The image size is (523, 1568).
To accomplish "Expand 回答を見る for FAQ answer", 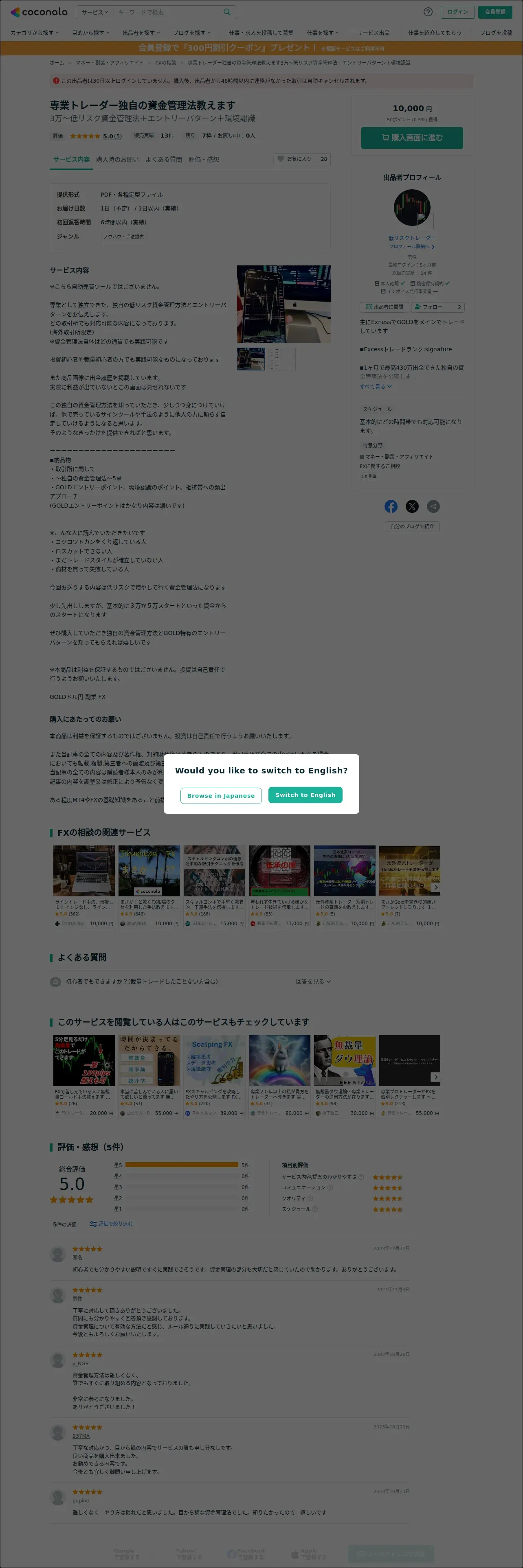I will pyautogui.click(x=313, y=981).
